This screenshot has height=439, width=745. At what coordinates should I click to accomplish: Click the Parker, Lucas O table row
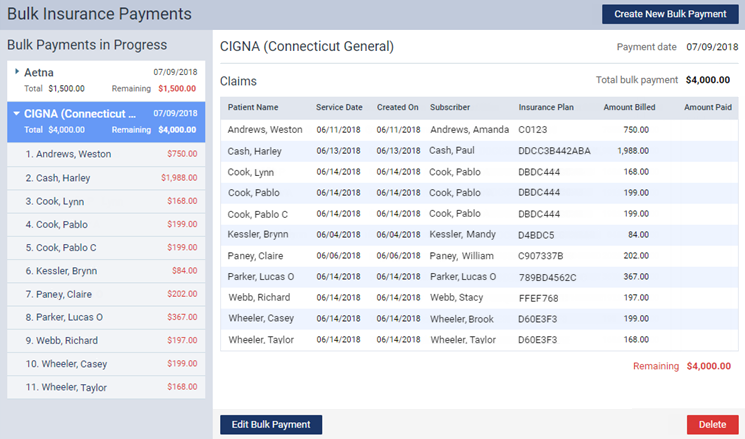tap(479, 277)
